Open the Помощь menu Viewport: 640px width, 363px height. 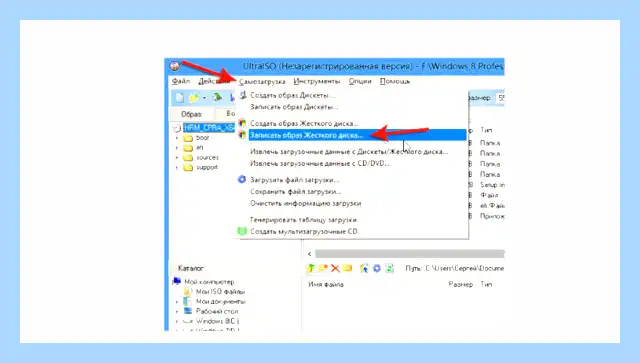(395, 81)
